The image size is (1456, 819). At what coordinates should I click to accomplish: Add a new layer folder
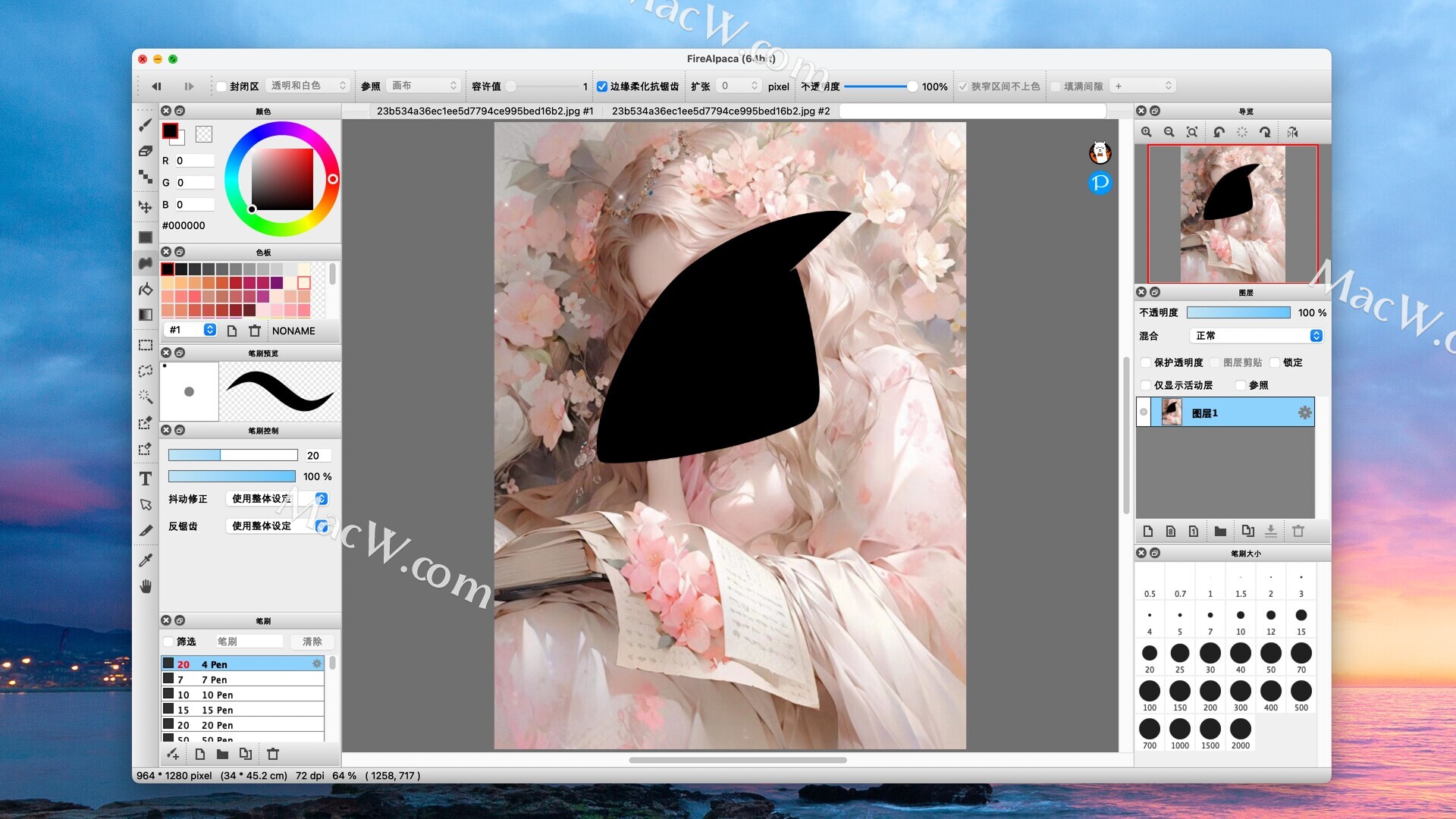pos(1220,532)
